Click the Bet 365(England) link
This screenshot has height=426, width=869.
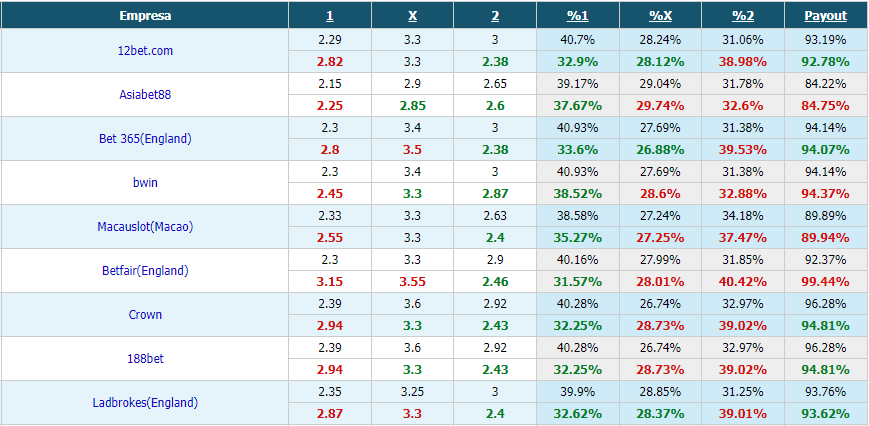[145, 138]
